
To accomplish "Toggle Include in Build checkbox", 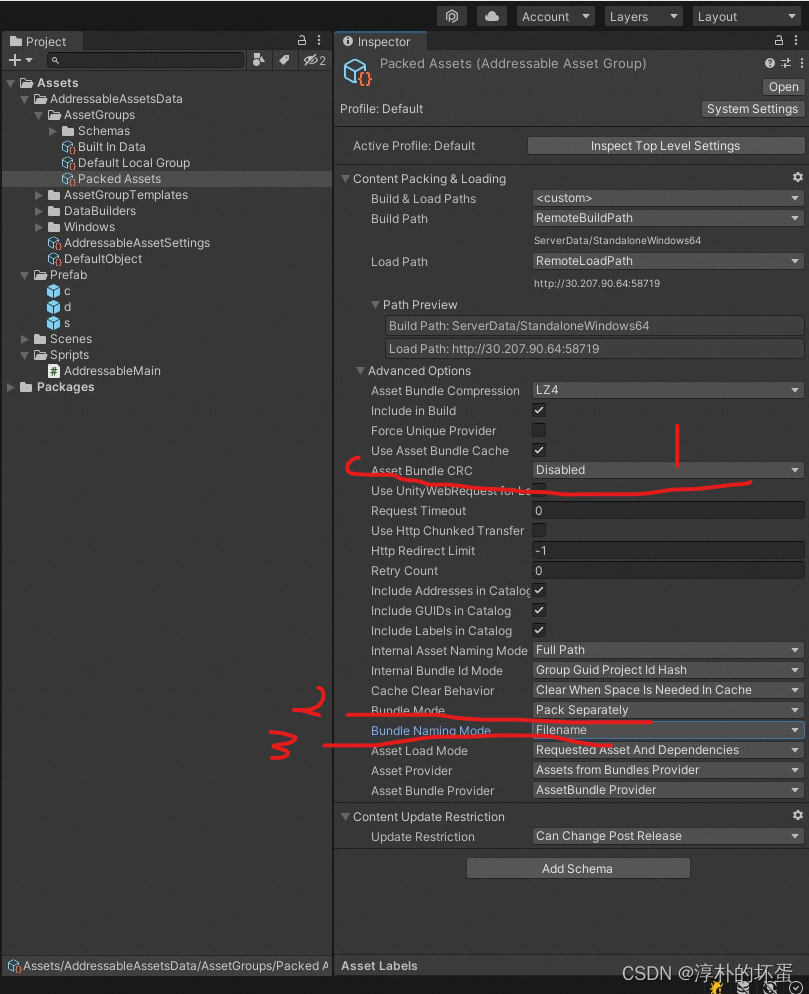I will pos(539,410).
